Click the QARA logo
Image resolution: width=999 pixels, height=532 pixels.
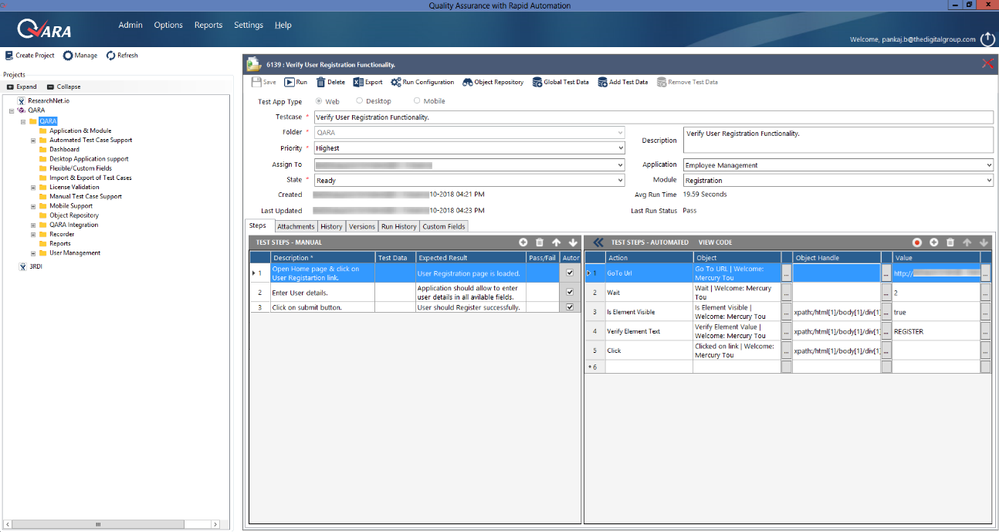pos(44,29)
